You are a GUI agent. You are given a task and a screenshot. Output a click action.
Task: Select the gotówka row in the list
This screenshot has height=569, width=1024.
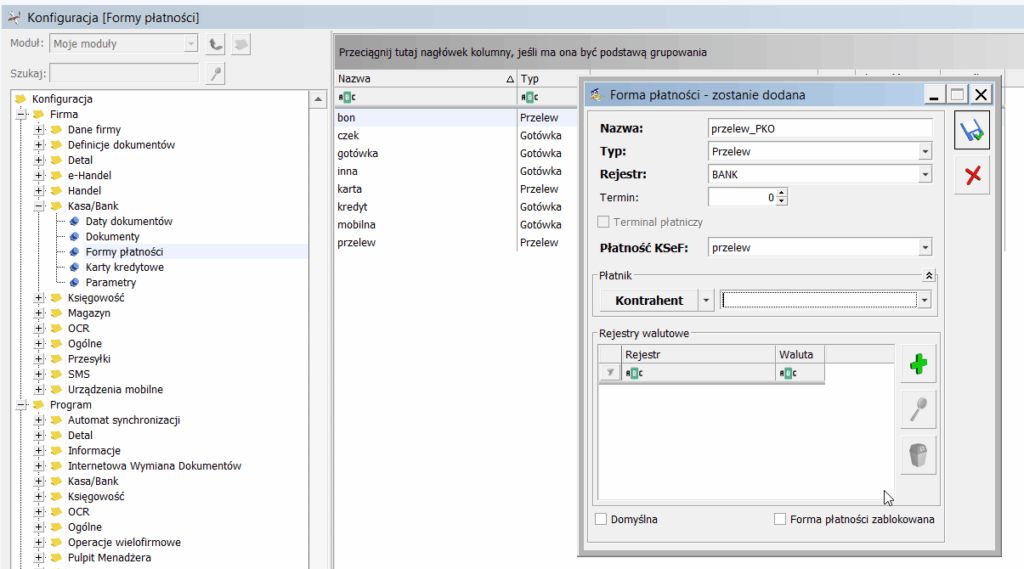[x=357, y=153]
